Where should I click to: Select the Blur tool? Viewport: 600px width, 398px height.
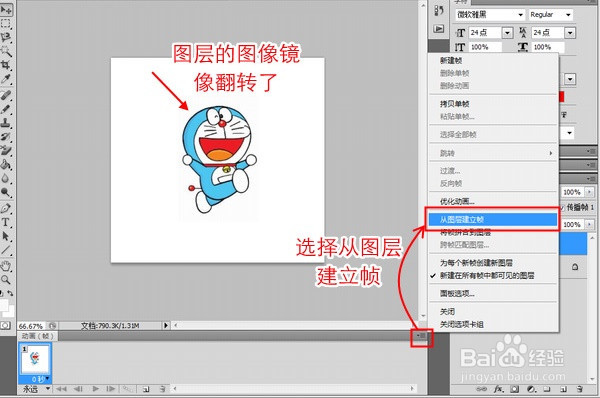tap(6, 178)
